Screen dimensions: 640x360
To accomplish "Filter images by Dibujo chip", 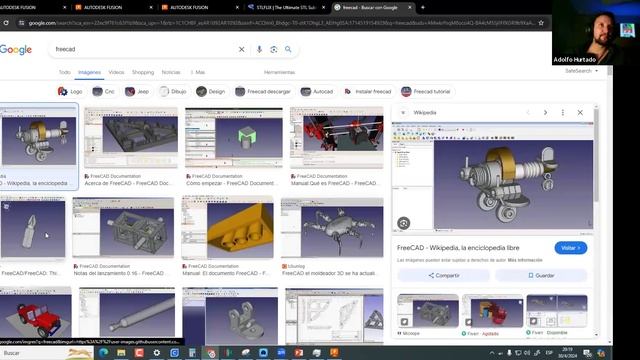I will pos(173,91).
